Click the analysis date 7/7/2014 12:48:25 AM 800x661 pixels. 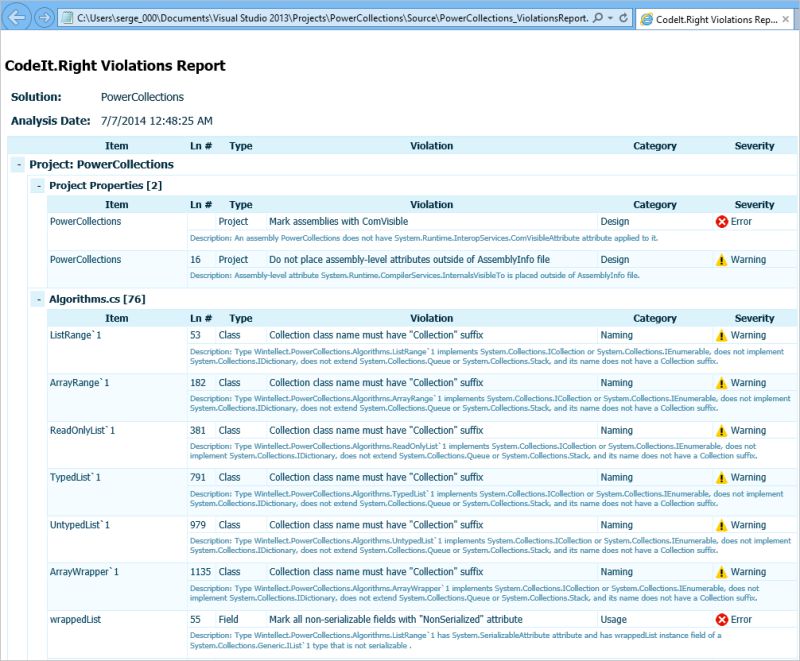[x=157, y=121]
